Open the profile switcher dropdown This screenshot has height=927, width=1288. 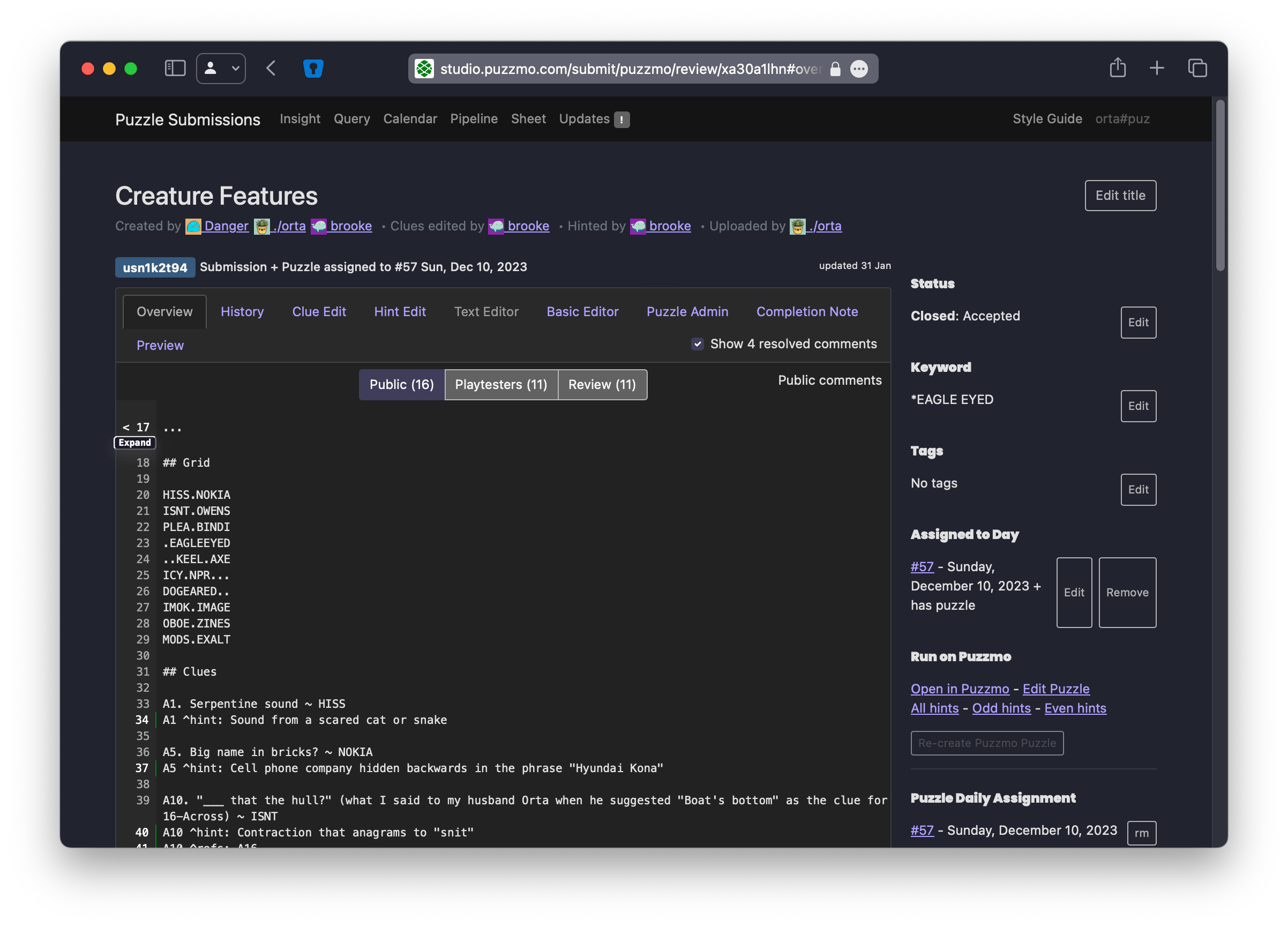tap(221, 69)
